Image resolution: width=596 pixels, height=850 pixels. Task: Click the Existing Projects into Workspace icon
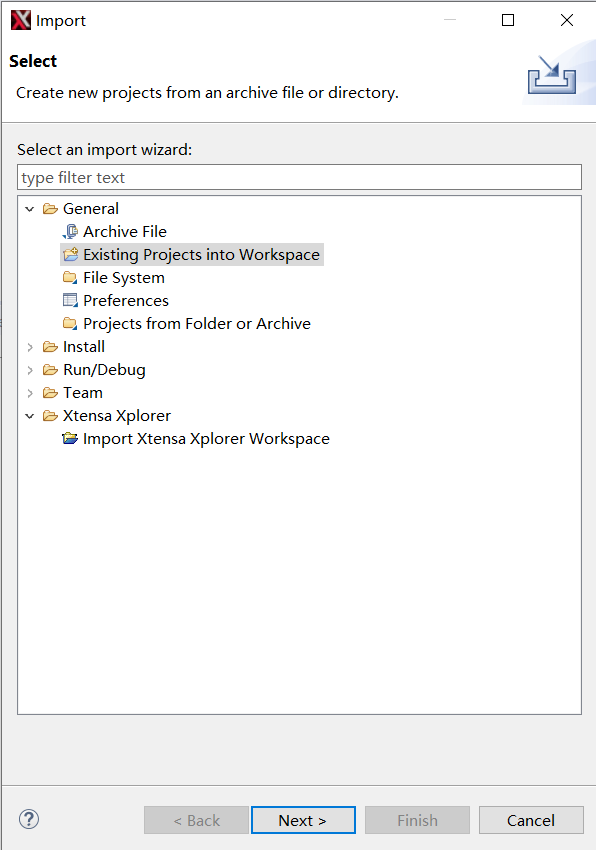tap(71, 254)
